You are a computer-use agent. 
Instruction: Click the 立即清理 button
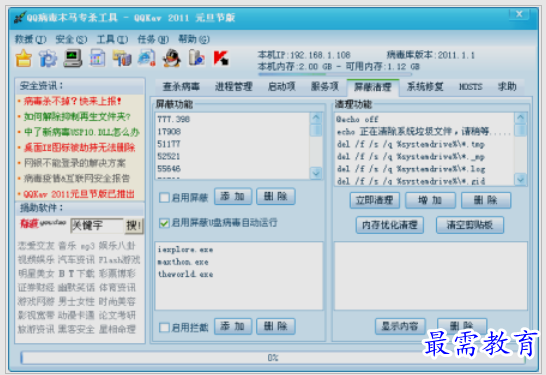click(x=374, y=200)
